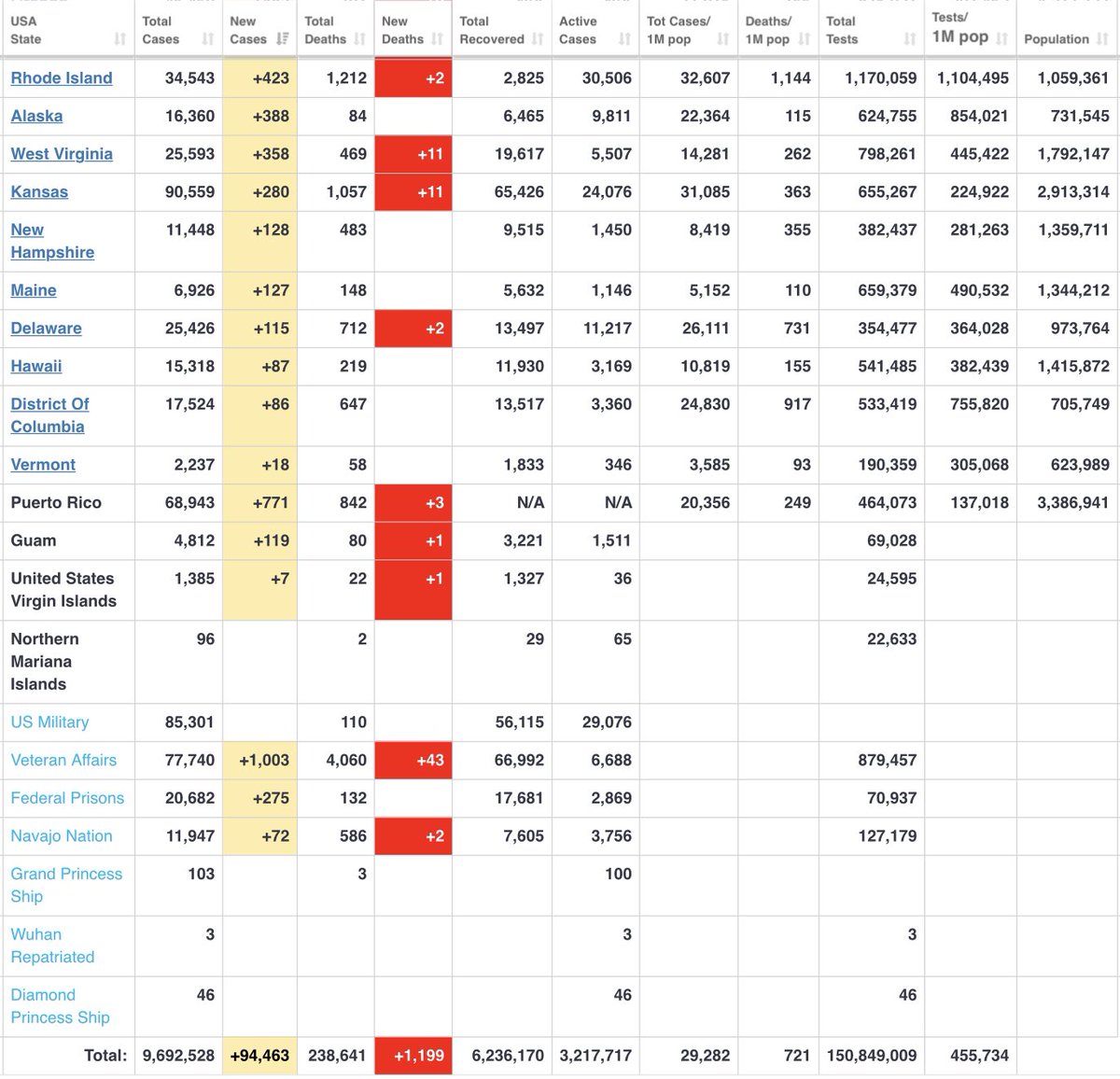Sort by USA State column sort icon

coord(119,39)
